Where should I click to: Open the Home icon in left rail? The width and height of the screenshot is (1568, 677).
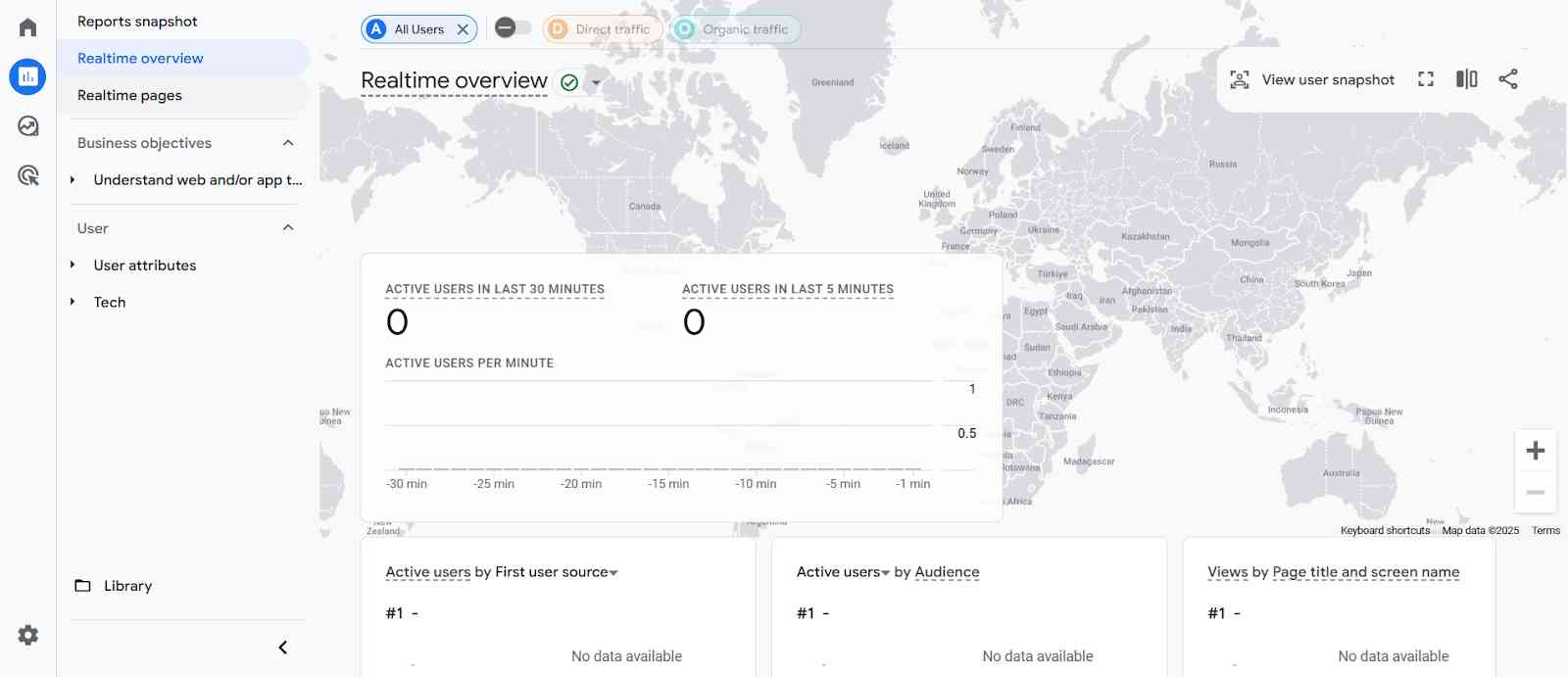click(27, 27)
